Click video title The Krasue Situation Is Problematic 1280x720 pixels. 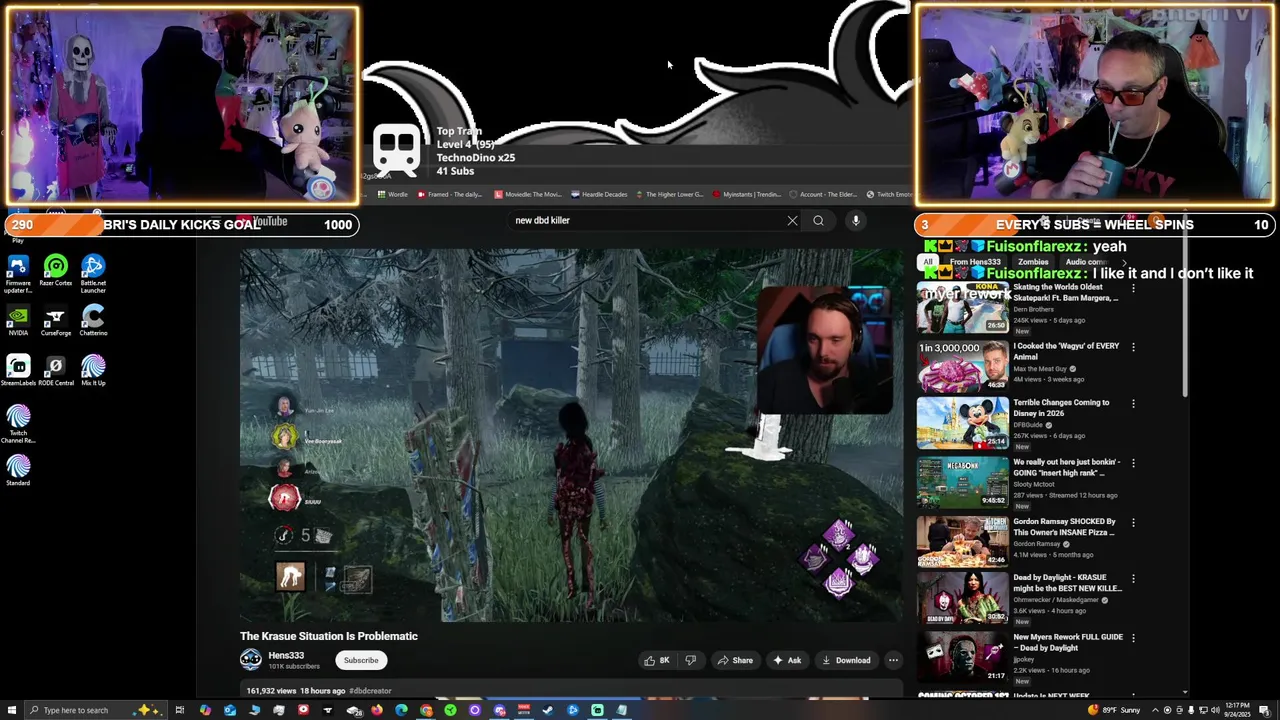pos(329,636)
